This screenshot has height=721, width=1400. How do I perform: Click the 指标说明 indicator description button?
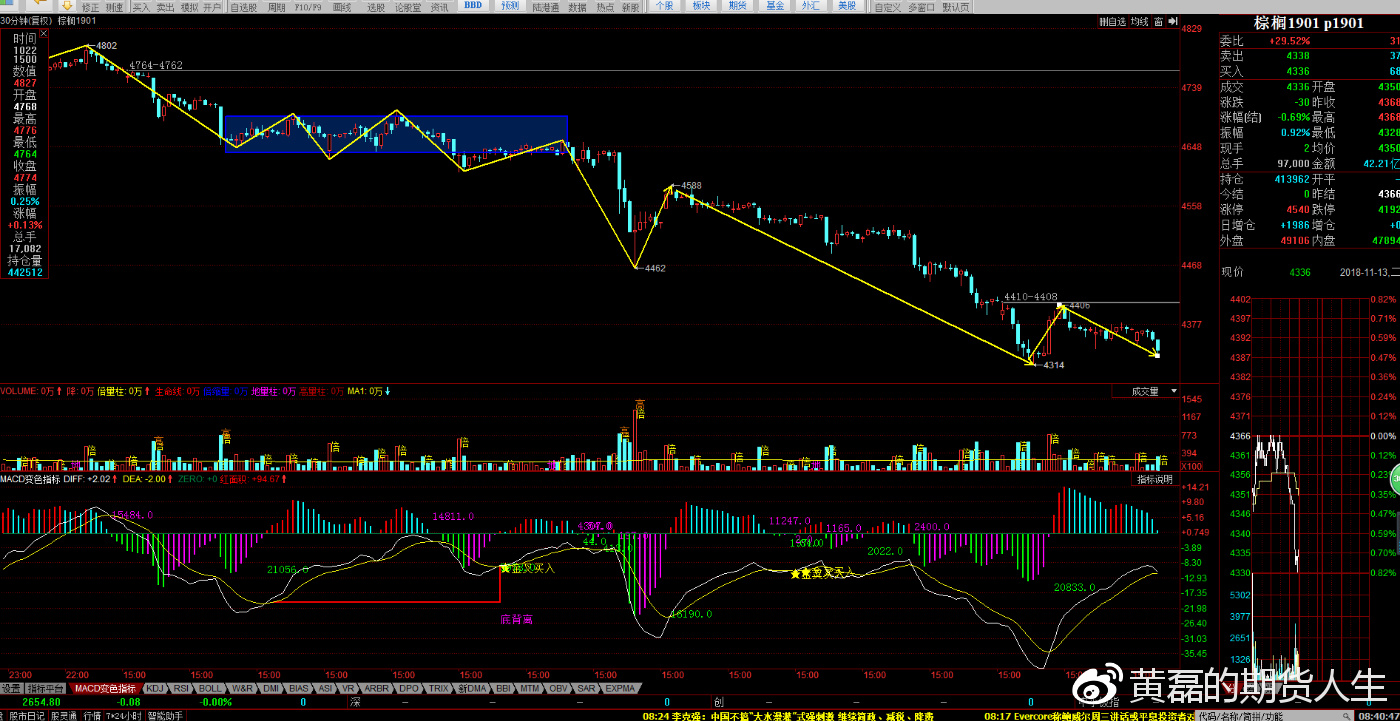(1153, 480)
